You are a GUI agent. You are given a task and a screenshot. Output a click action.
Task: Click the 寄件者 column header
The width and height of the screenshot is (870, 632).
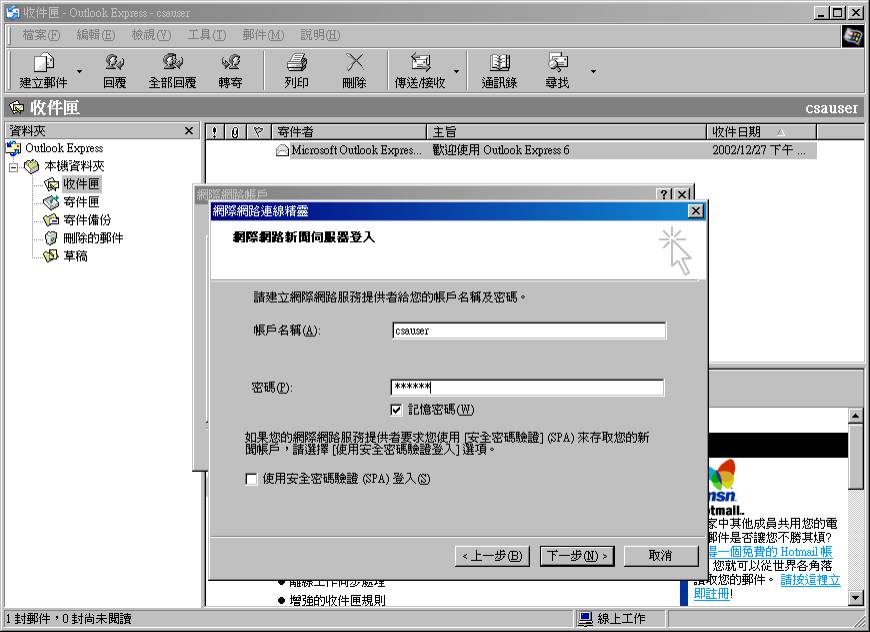(x=348, y=132)
